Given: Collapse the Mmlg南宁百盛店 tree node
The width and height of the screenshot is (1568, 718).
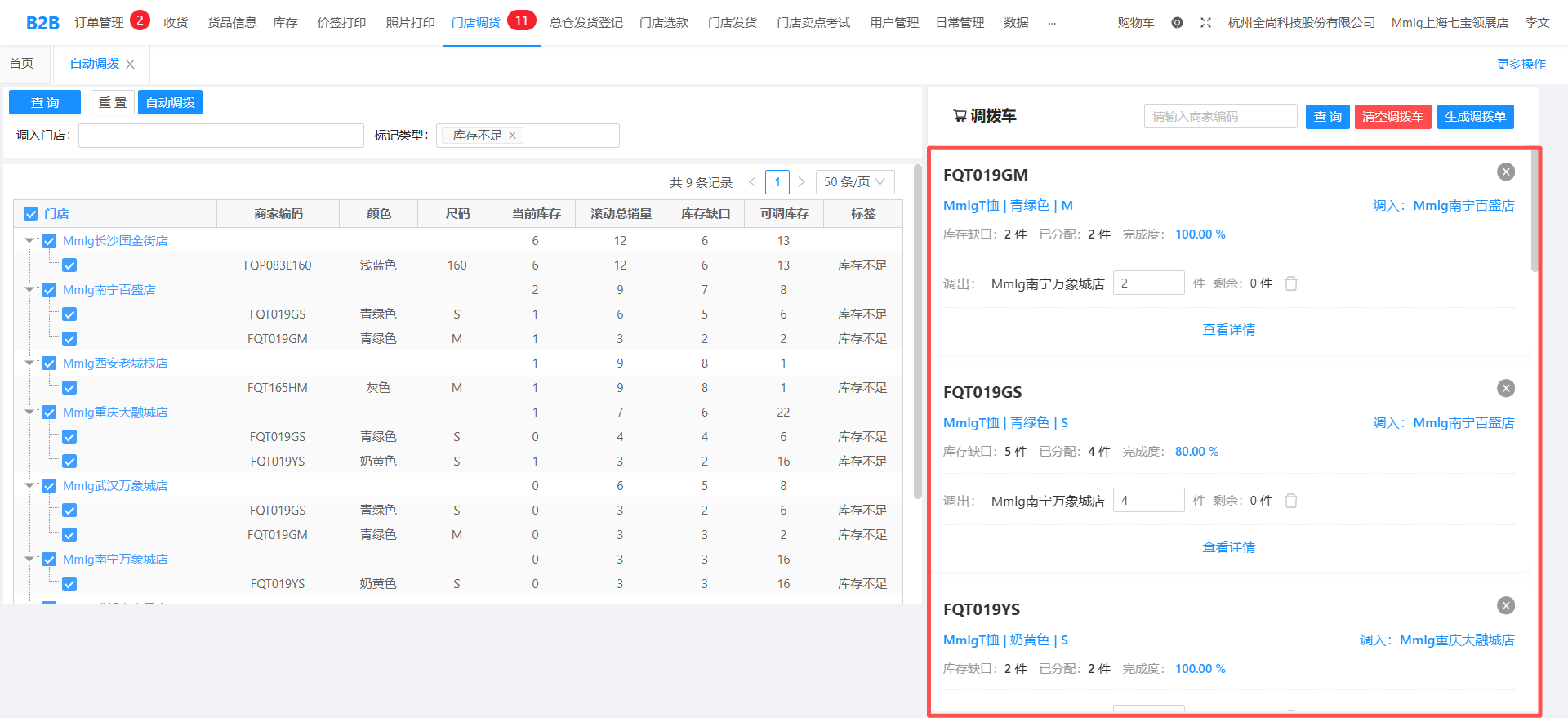Looking at the screenshot, I should (29, 290).
